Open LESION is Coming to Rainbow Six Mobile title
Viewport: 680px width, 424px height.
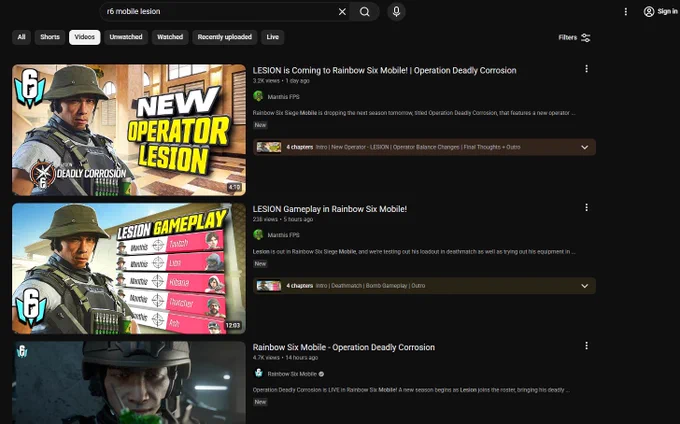pos(384,70)
